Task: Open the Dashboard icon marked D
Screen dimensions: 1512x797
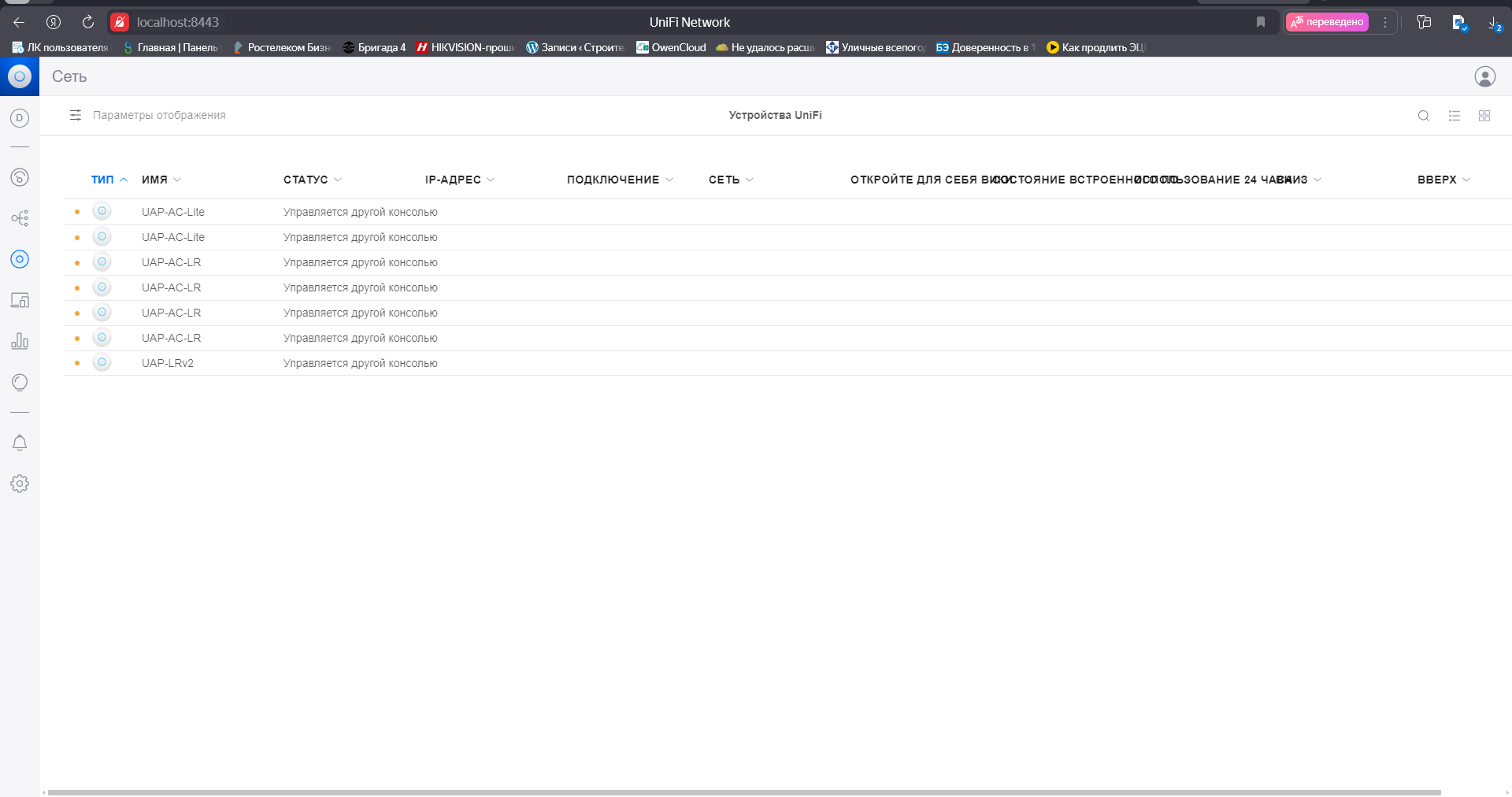Action: click(20, 118)
